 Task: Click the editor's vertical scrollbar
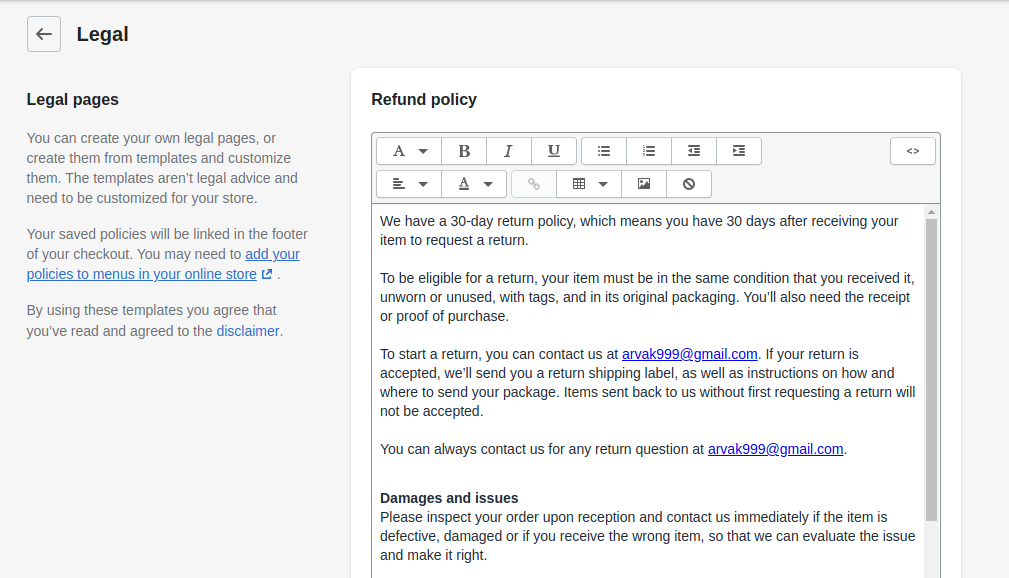(931, 370)
